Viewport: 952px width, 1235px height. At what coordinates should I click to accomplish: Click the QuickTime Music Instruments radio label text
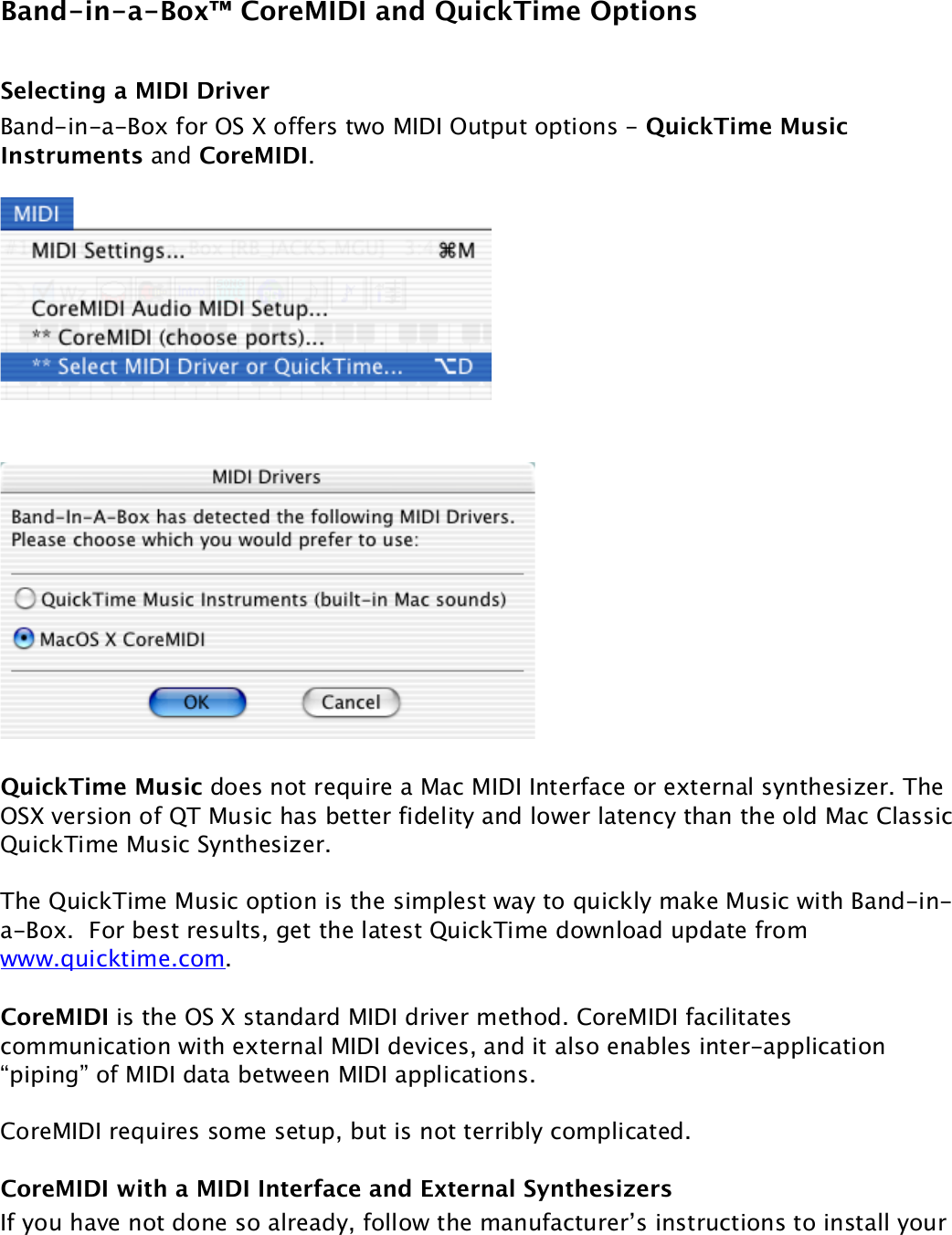coord(273,600)
